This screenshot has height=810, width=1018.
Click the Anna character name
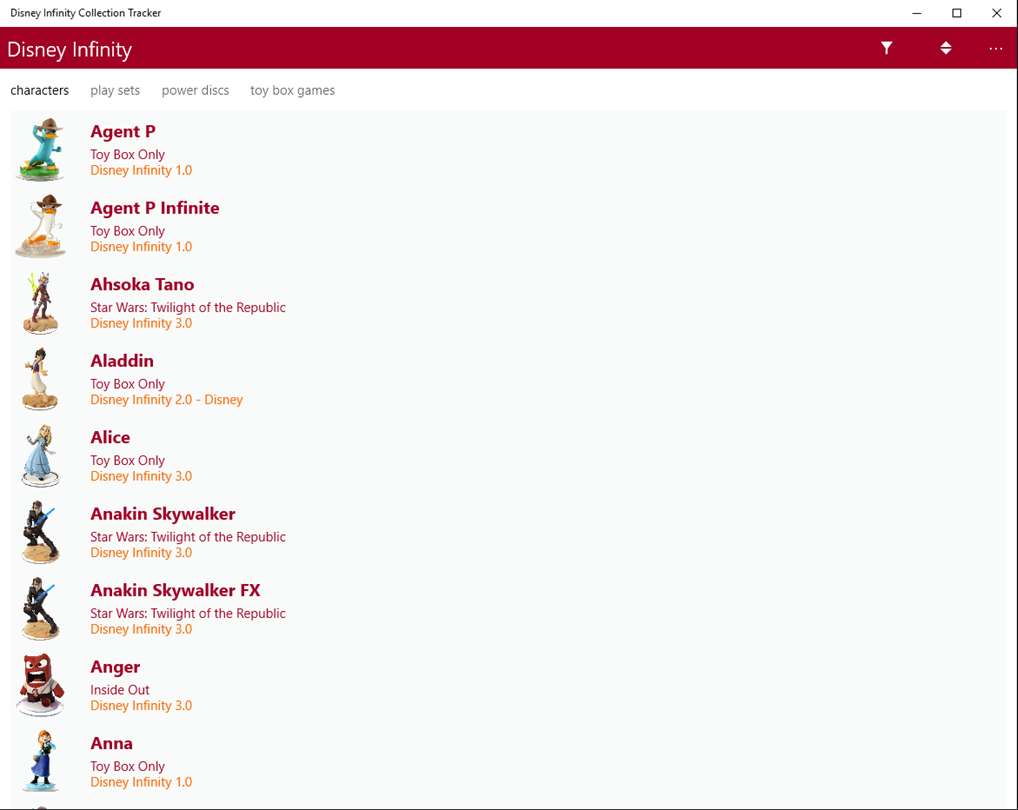point(112,744)
